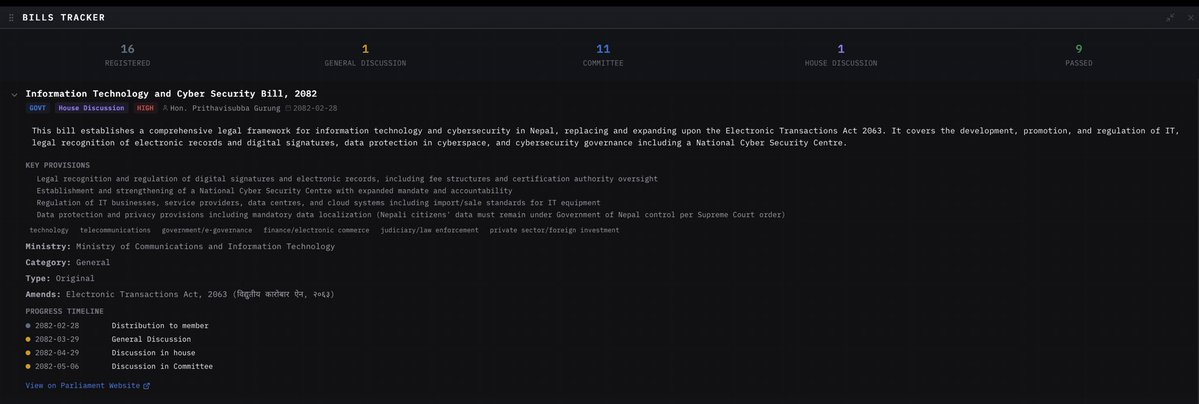Collapse the Information Technology bill chevron
1199x404 pixels.
click(15, 94)
